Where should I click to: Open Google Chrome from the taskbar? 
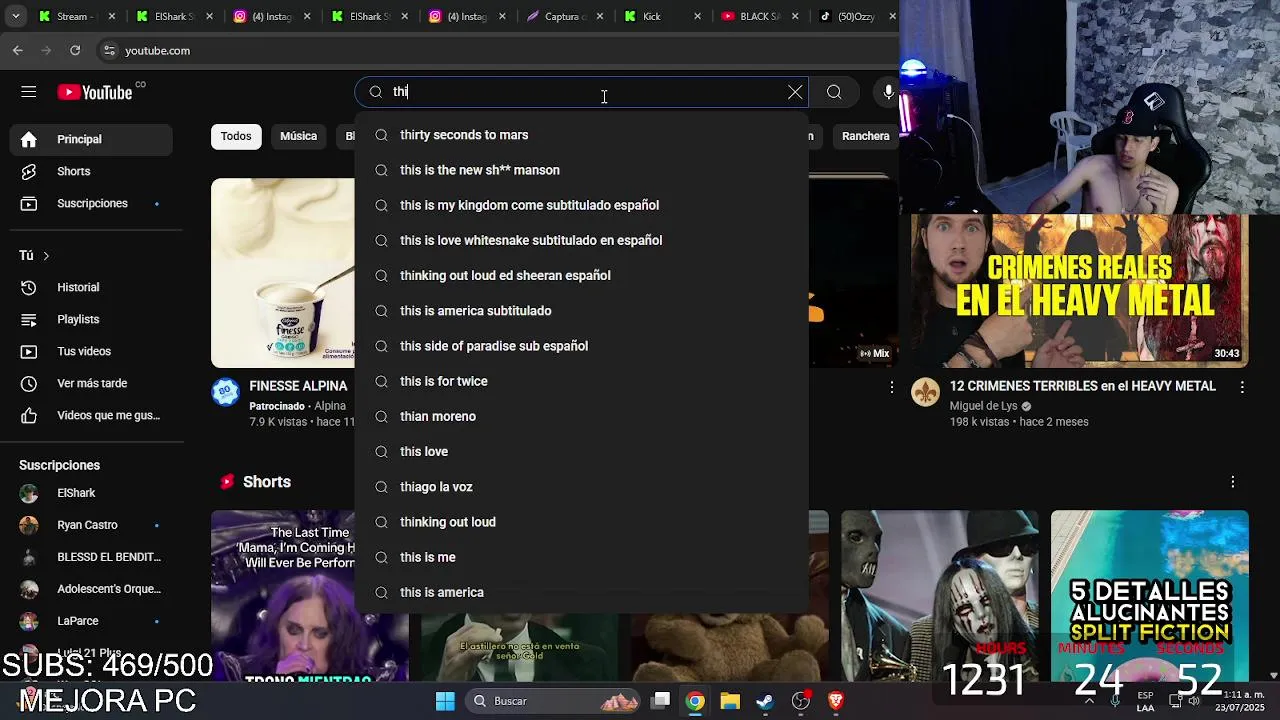click(694, 701)
